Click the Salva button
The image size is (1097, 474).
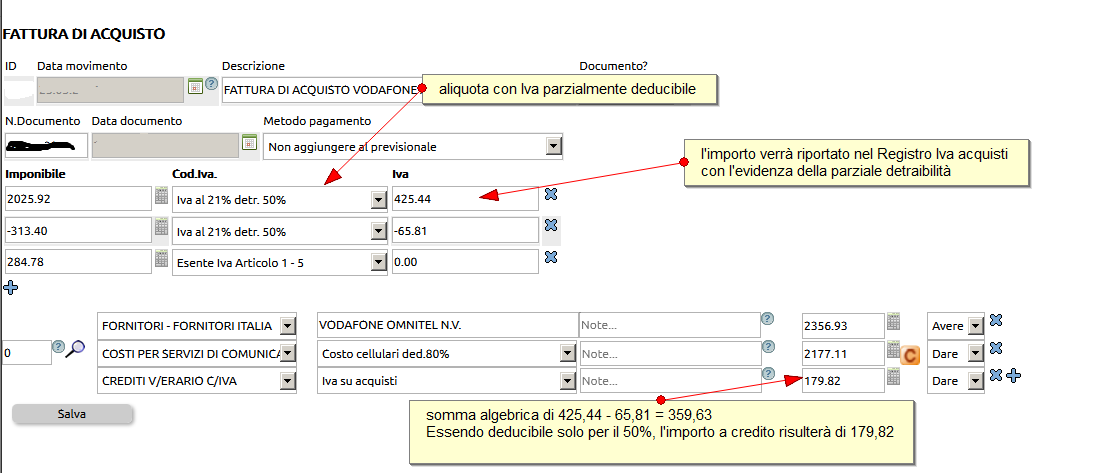click(x=72, y=414)
